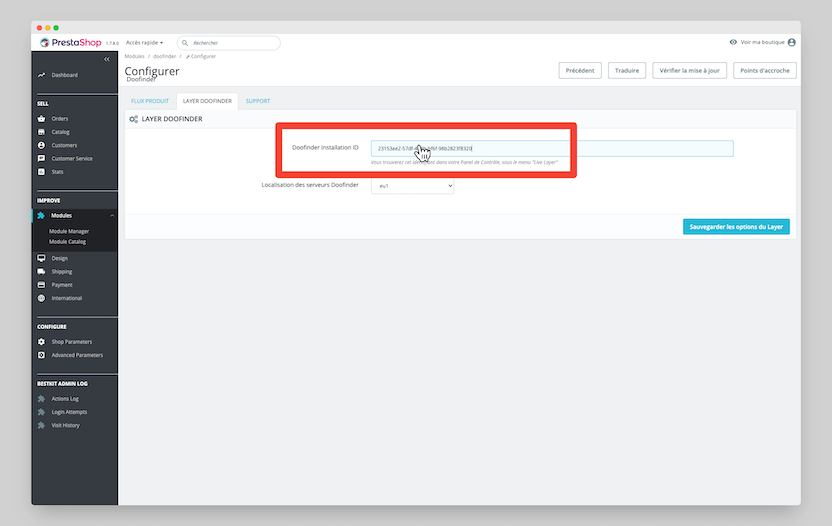Click the Points d'accroche button

coord(765,71)
